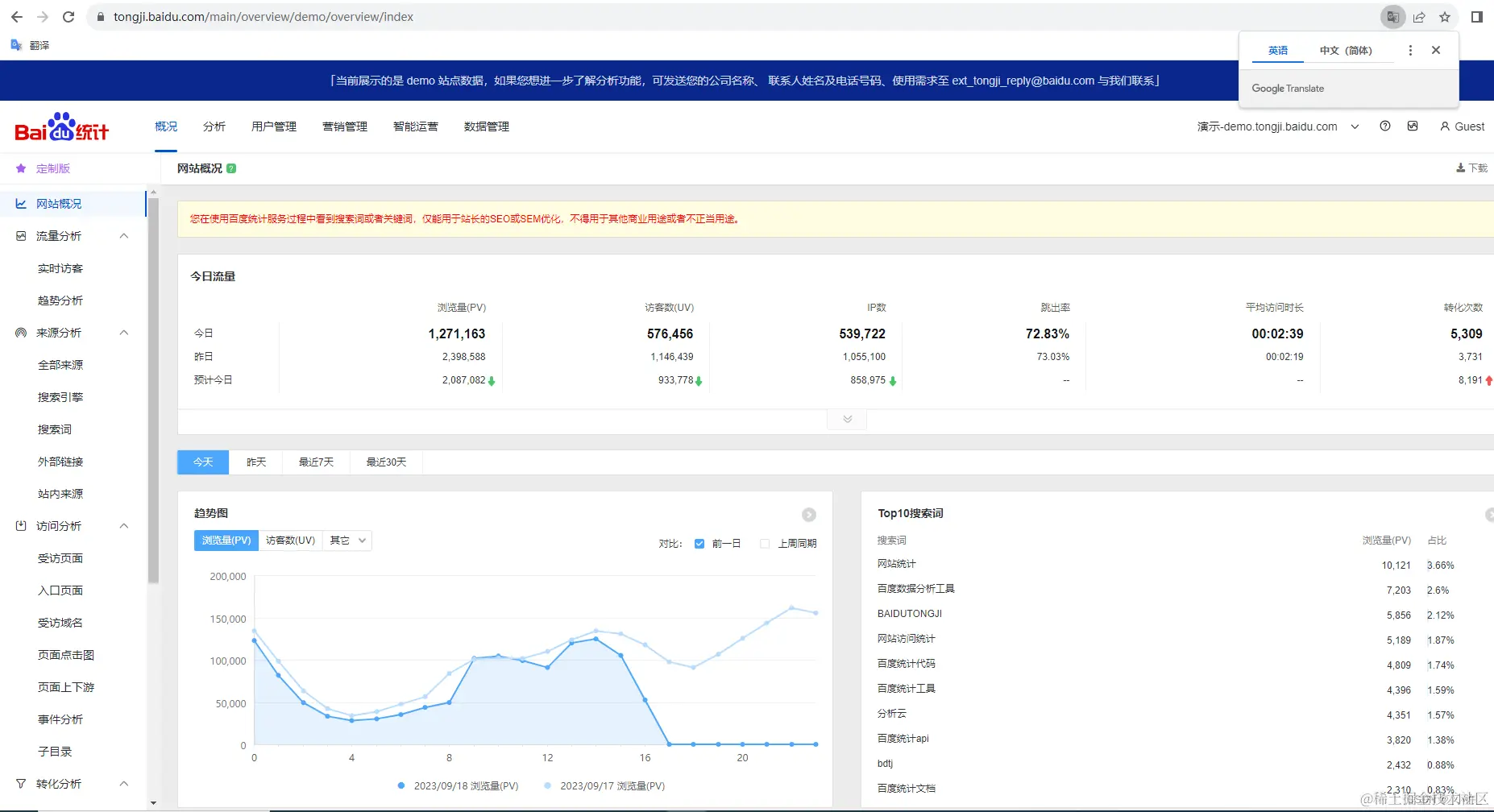The height and width of the screenshot is (812, 1494).
Task: Choose 中文 (简体) in the translate popup
Action: tap(1346, 50)
